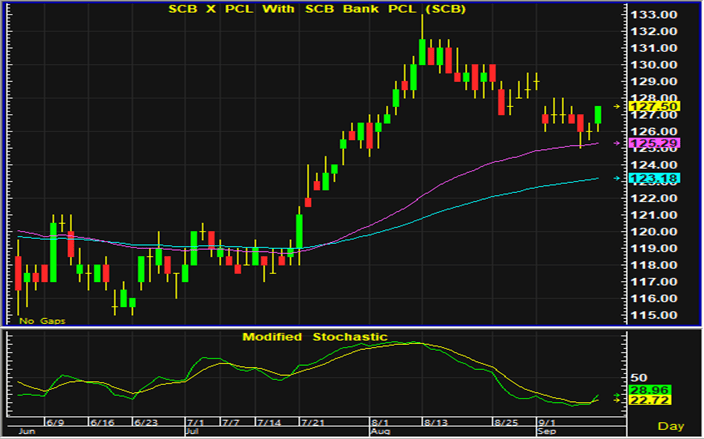704x439 pixels.
Task: Select the yellow 127.50 last price tag
Action: pos(638,106)
